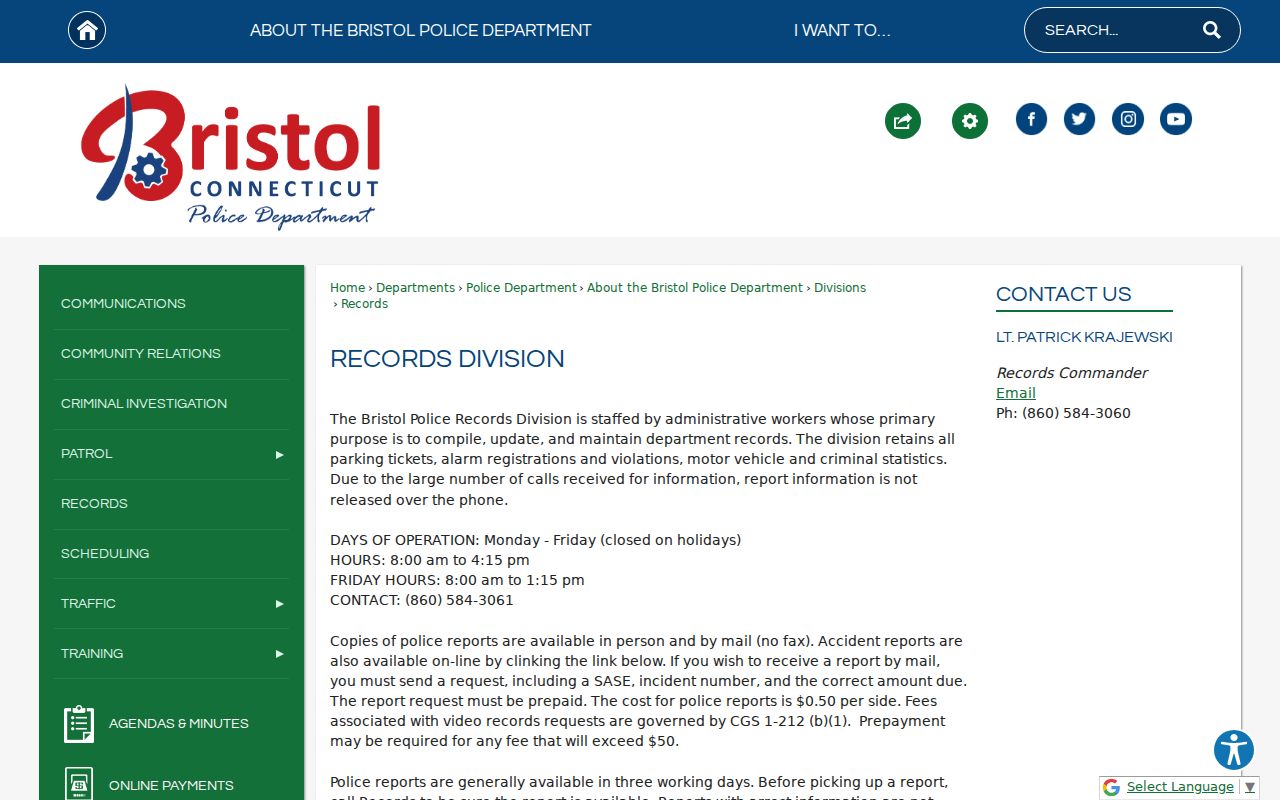Viewport: 1280px width, 800px height.
Task: Click the Agendas & Minutes clipboard icon
Action: click(79, 724)
